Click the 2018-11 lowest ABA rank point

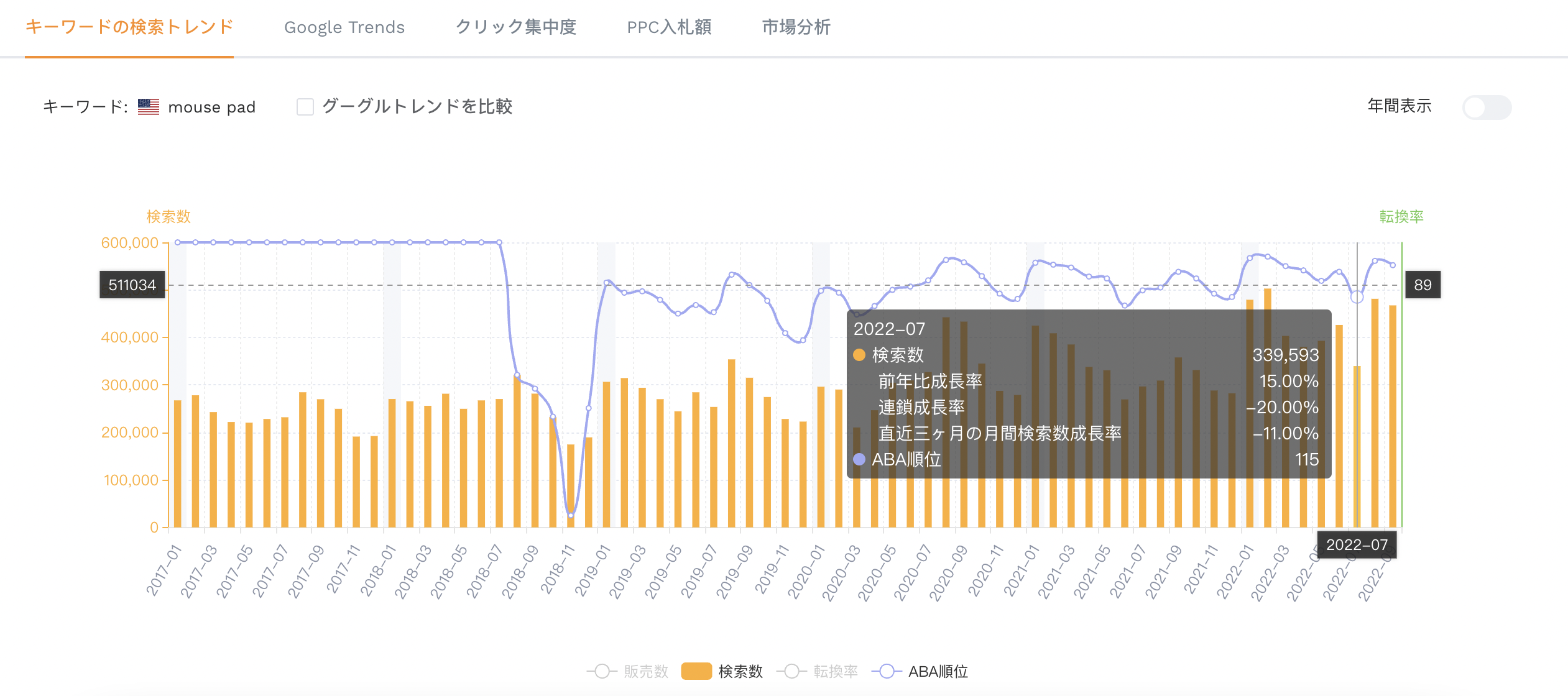point(571,515)
